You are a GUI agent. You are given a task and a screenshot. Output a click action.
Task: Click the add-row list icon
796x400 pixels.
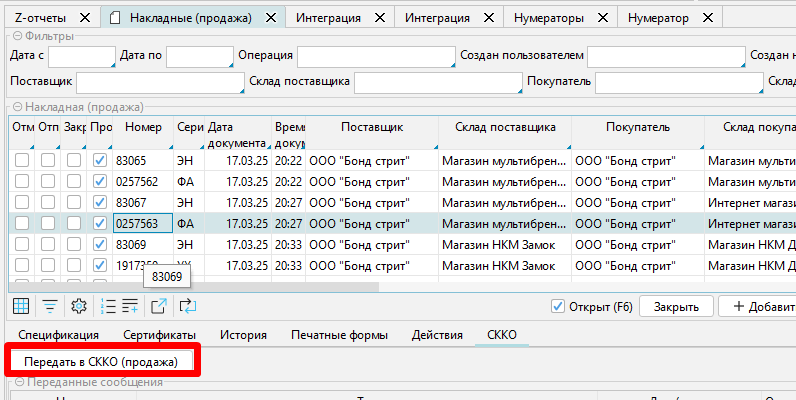coord(131,306)
